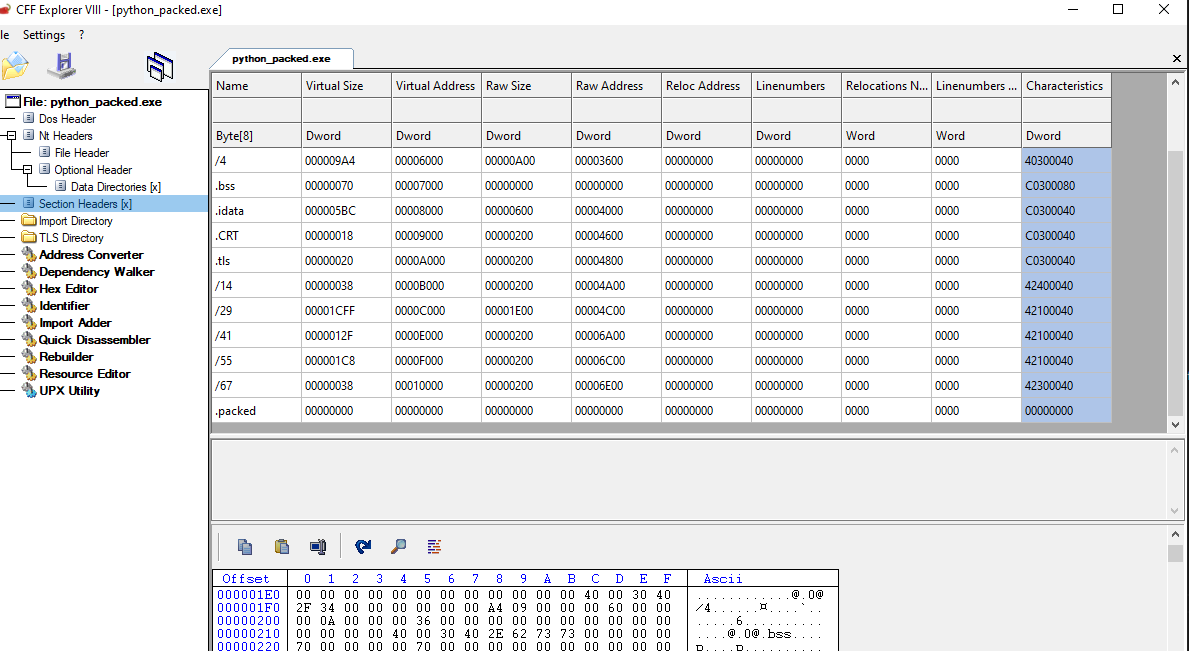Select Section Headers [x] in tree

pyautogui.click(x=85, y=204)
